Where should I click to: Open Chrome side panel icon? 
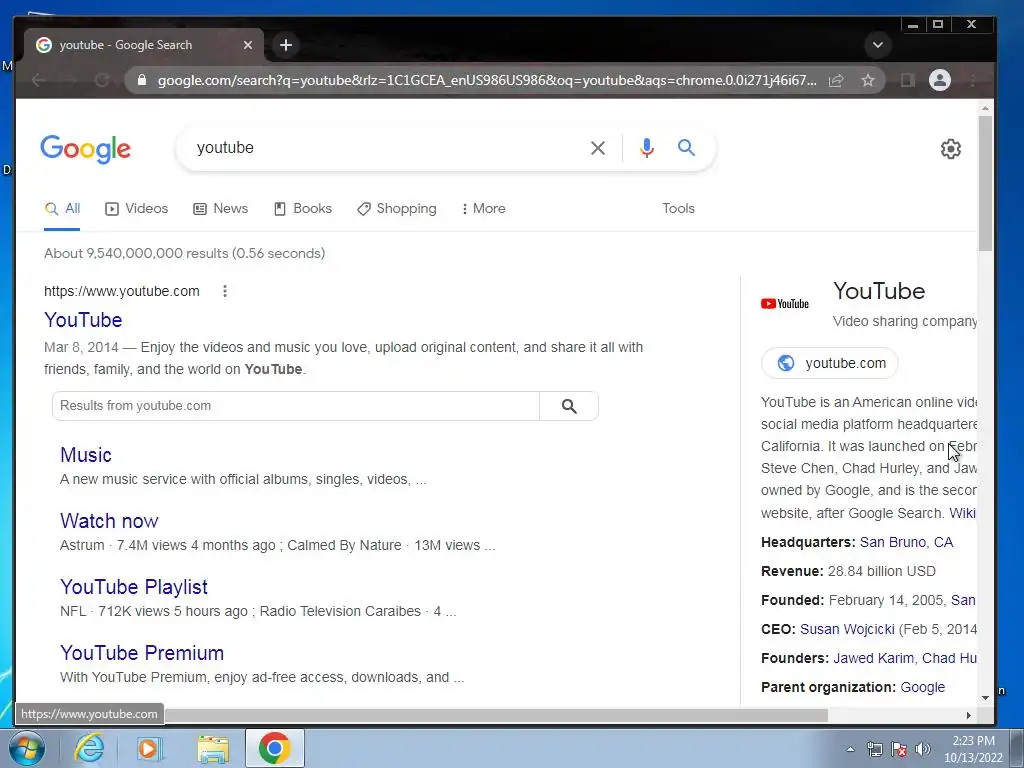[x=907, y=80]
